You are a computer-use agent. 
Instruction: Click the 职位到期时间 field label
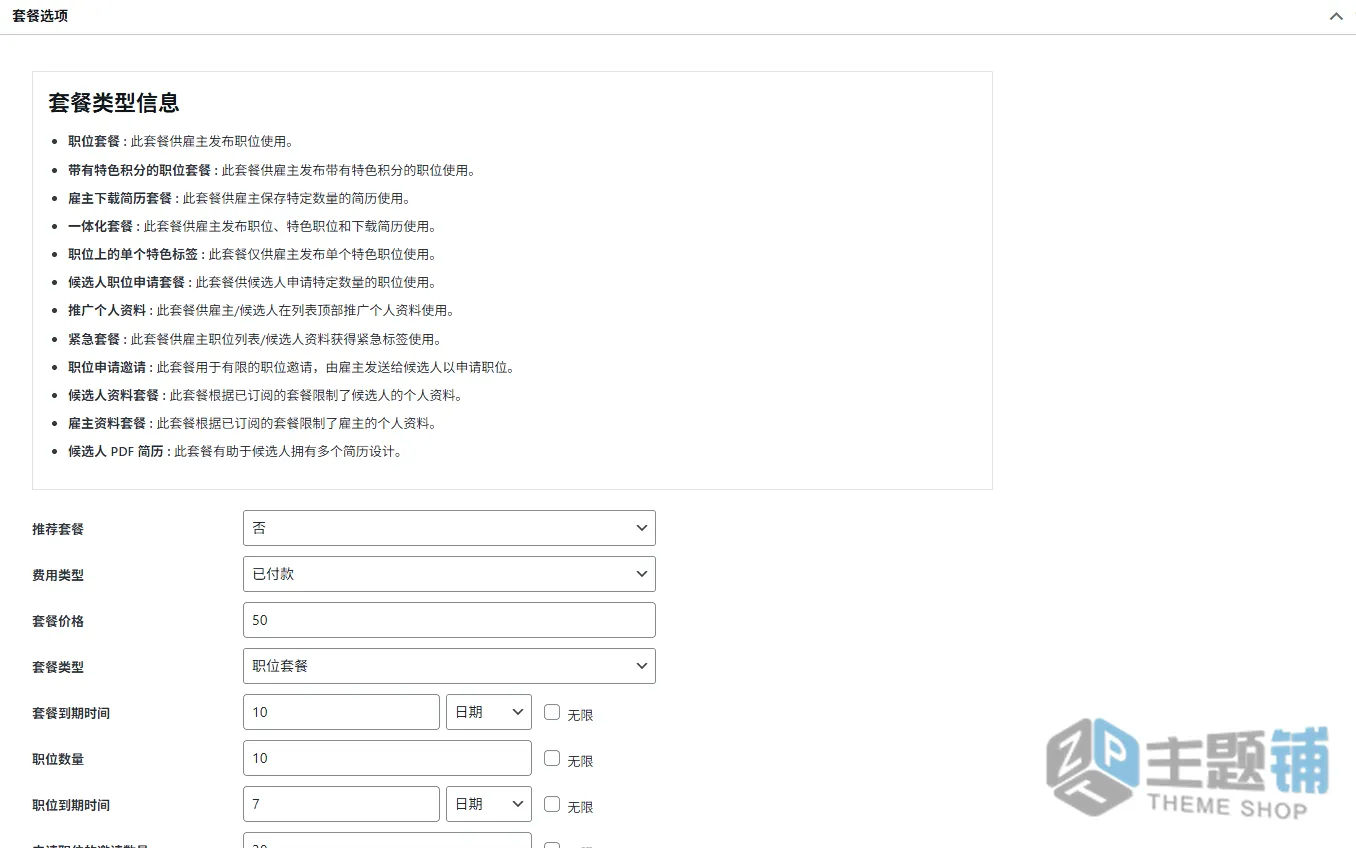point(71,805)
